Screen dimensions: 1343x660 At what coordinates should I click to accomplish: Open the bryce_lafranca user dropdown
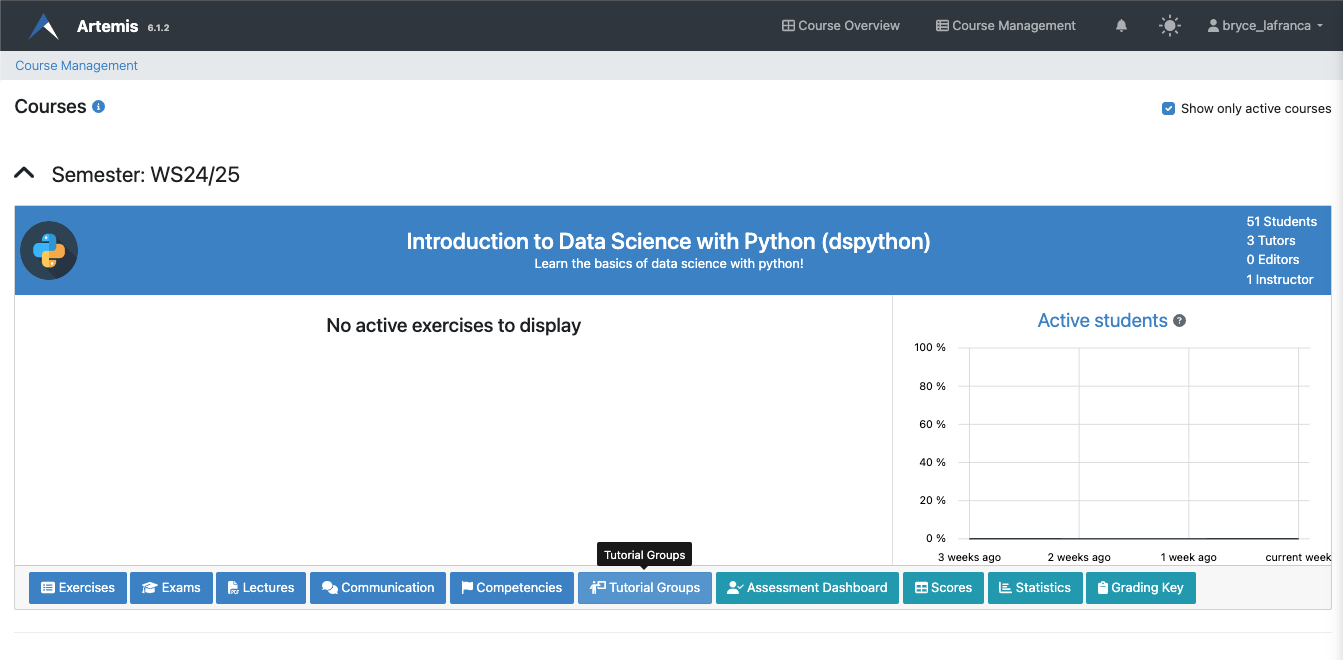click(x=1265, y=26)
